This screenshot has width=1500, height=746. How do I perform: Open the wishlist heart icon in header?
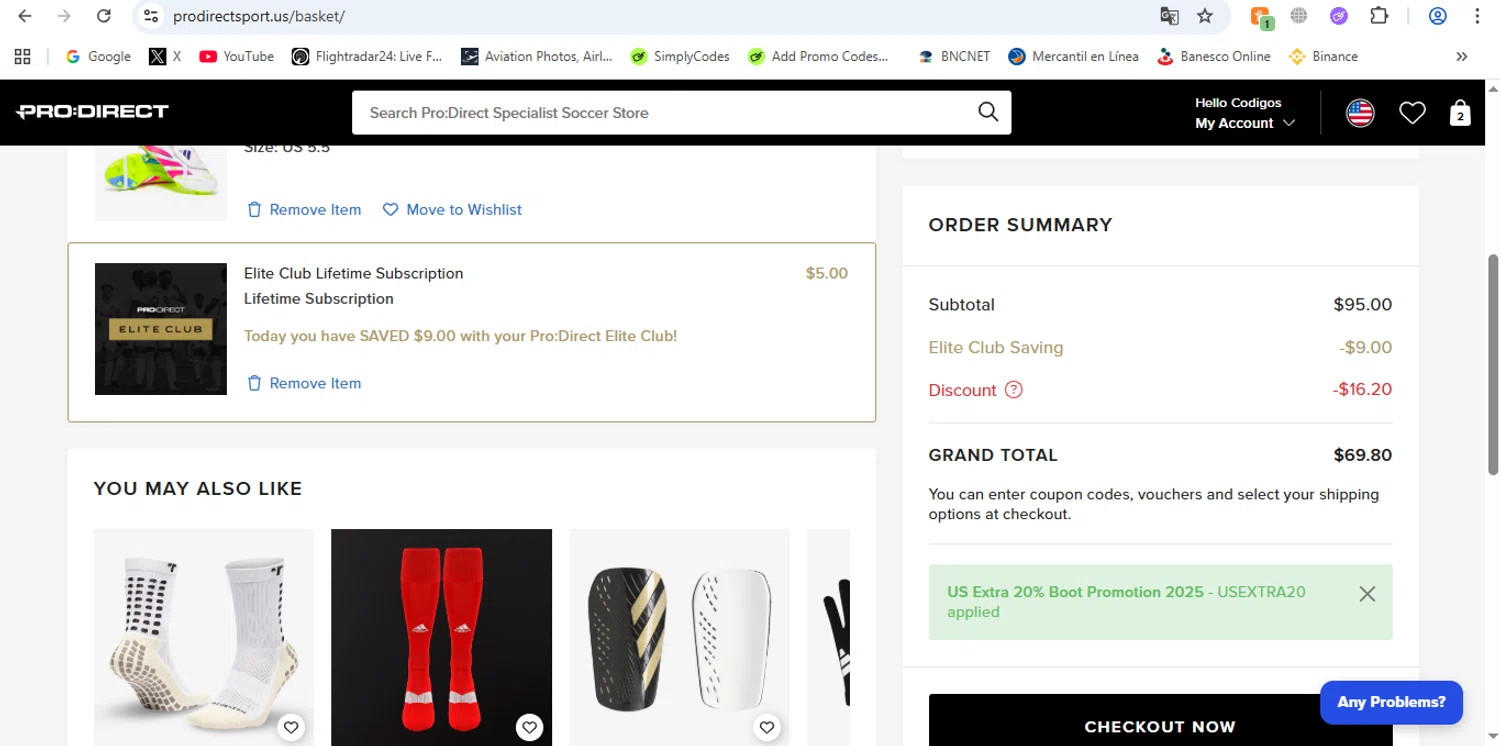[1412, 113]
